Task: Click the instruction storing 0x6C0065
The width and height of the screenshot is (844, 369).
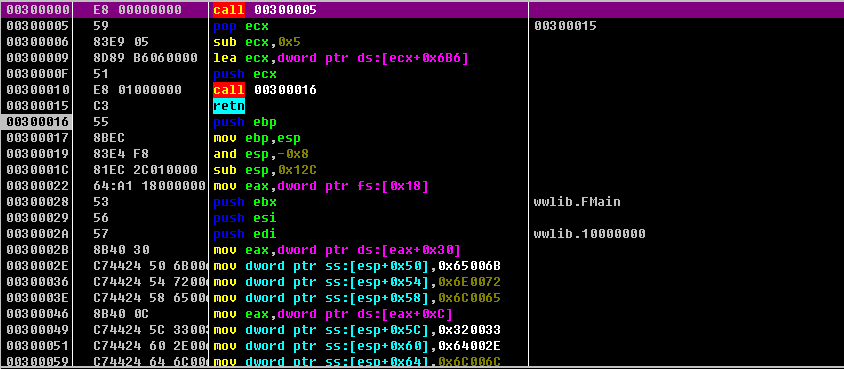Action: pos(357,297)
